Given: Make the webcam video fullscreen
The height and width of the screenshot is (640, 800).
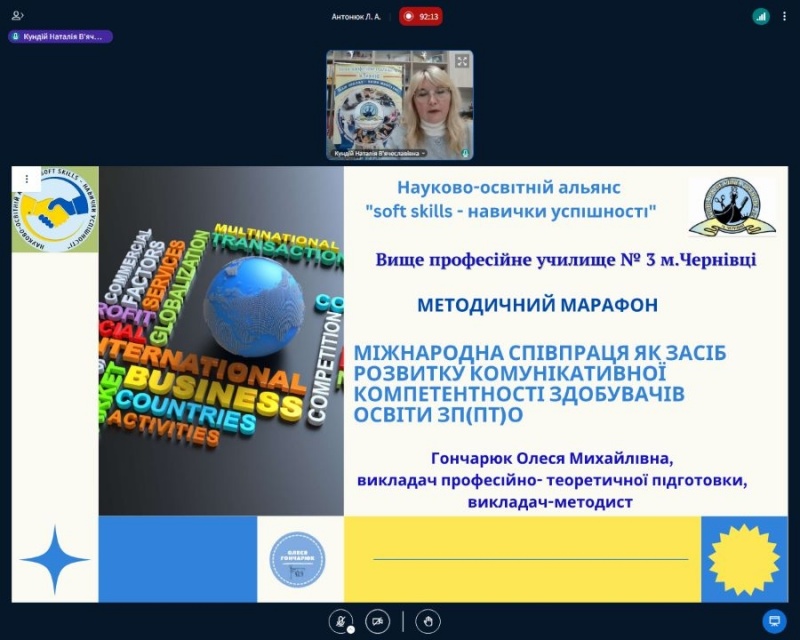Looking at the screenshot, I should click(462, 61).
